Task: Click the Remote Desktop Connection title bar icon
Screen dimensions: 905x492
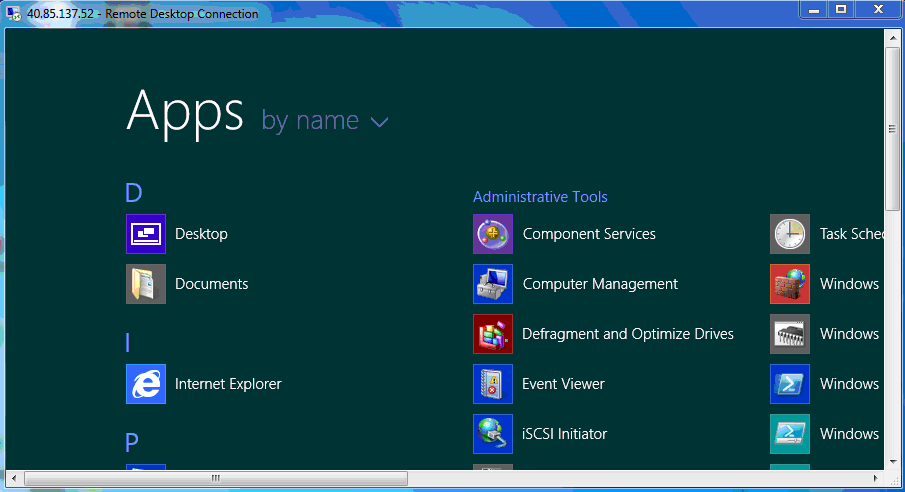Action: [x=13, y=13]
